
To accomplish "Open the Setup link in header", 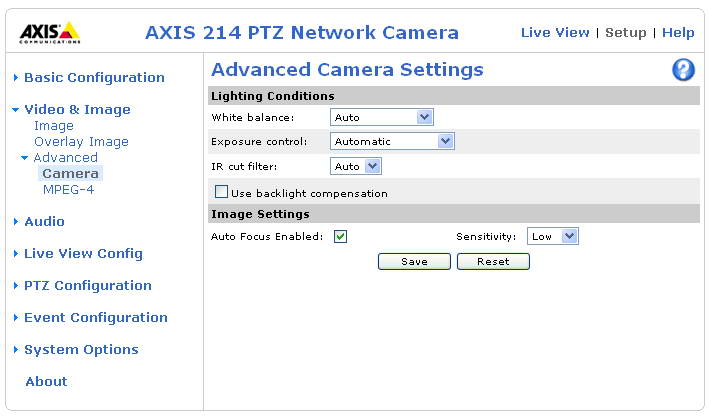I will click(626, 33).
